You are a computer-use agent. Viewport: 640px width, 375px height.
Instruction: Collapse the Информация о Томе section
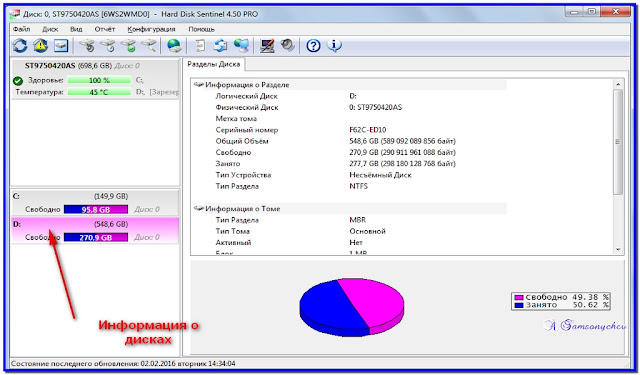coord(199,209)
